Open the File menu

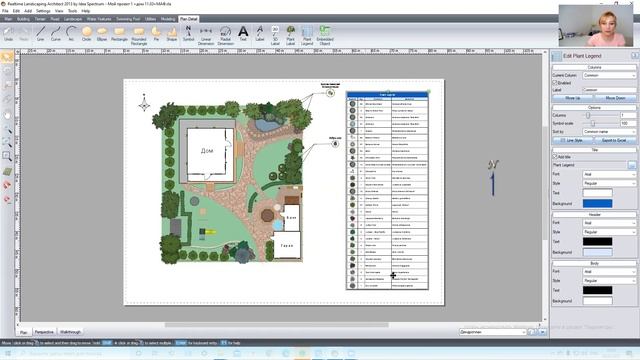pyautogui.click(x=5, y=11)
